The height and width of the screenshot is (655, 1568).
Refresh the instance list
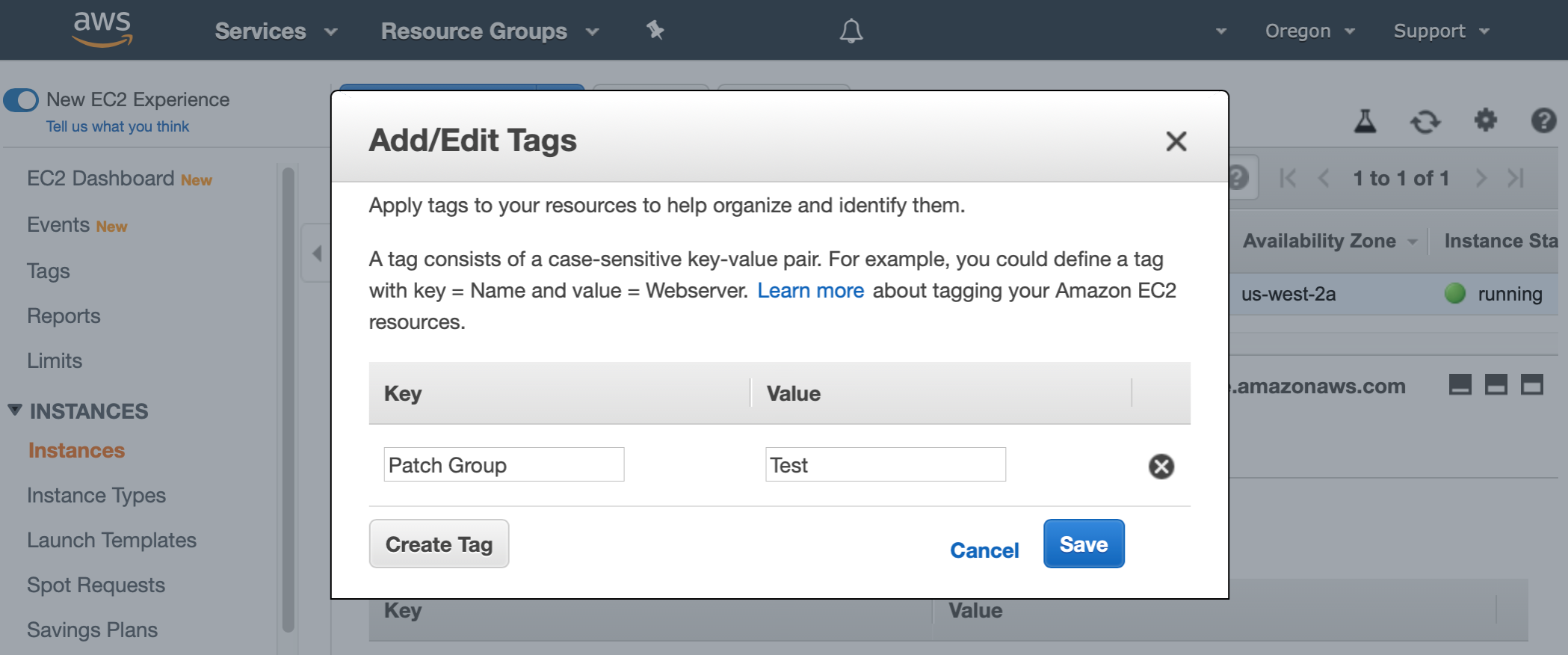pos(1425,120)
